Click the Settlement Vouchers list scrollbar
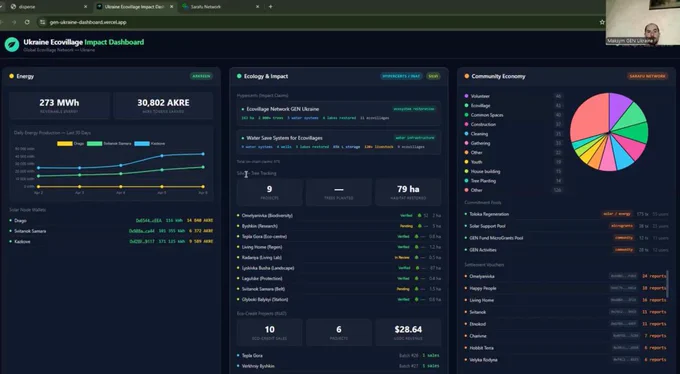 (x=667, y=284)
